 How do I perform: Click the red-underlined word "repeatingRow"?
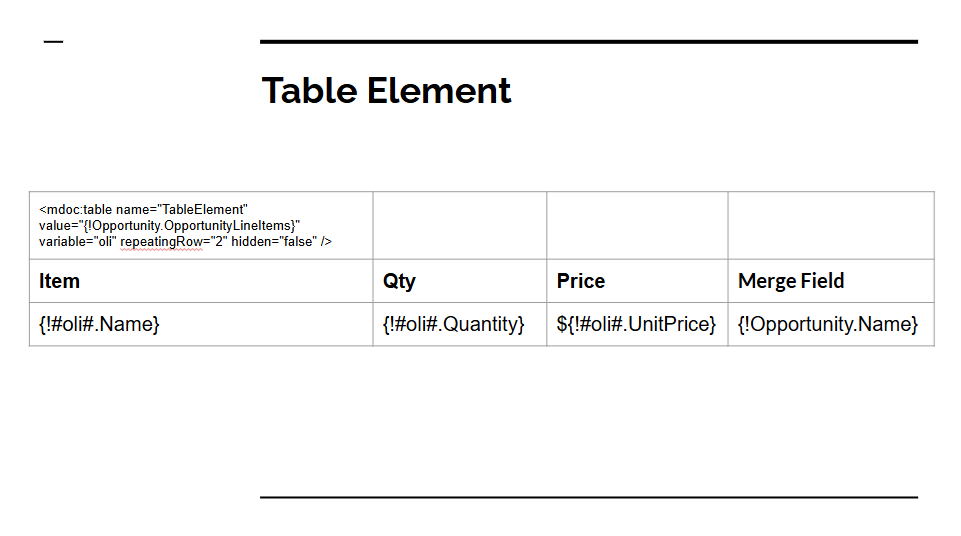161,242
